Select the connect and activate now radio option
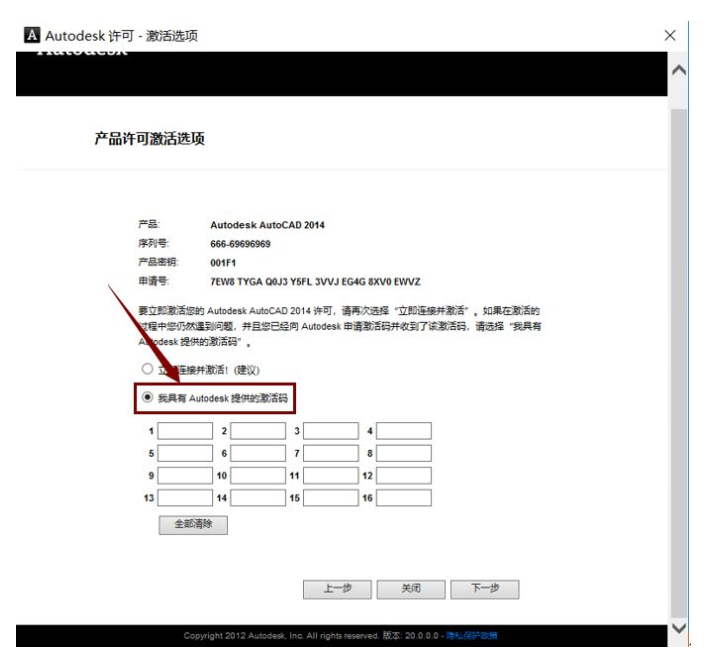 tap(147, 369)
